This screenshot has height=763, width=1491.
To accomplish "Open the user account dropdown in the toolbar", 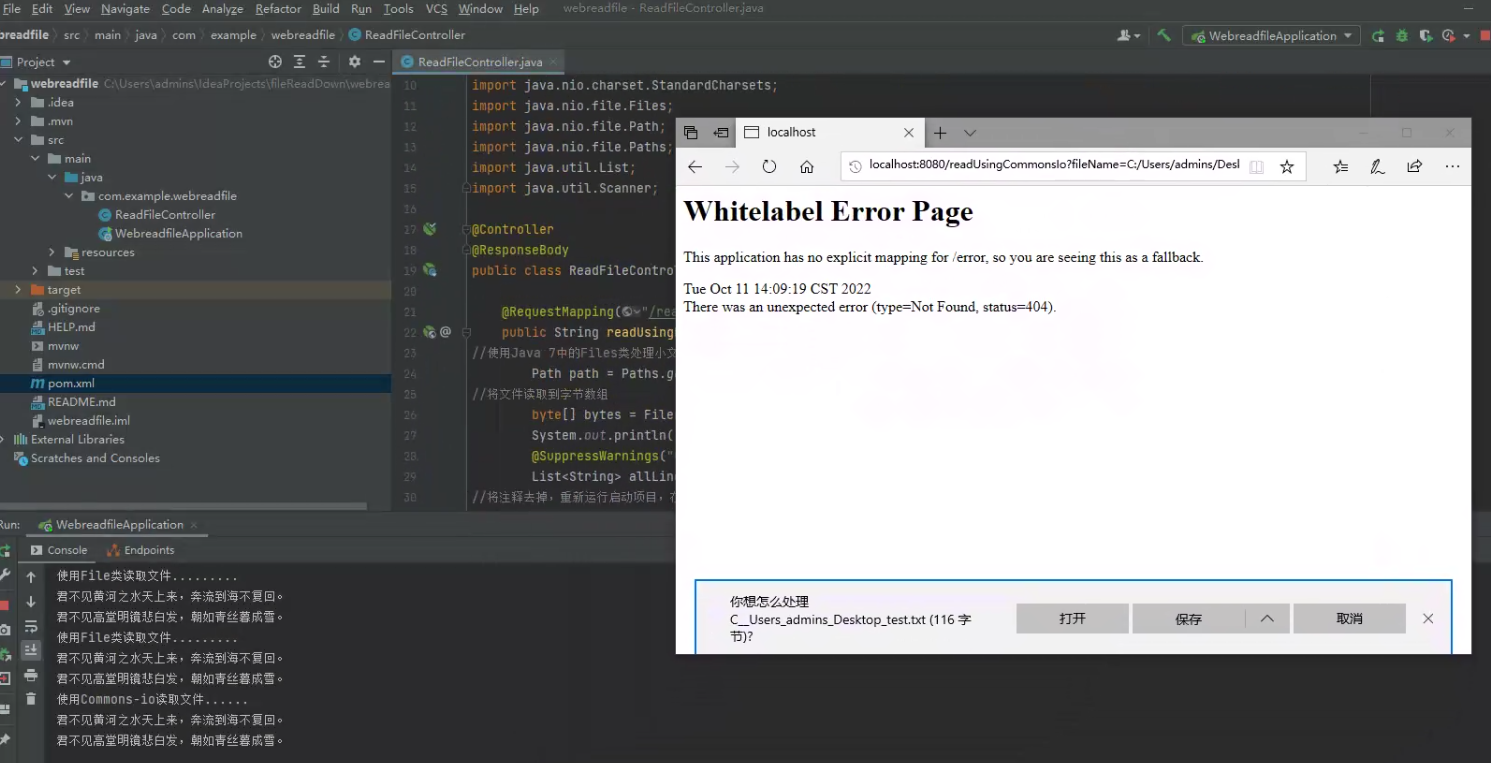I will coord(1129,36).
